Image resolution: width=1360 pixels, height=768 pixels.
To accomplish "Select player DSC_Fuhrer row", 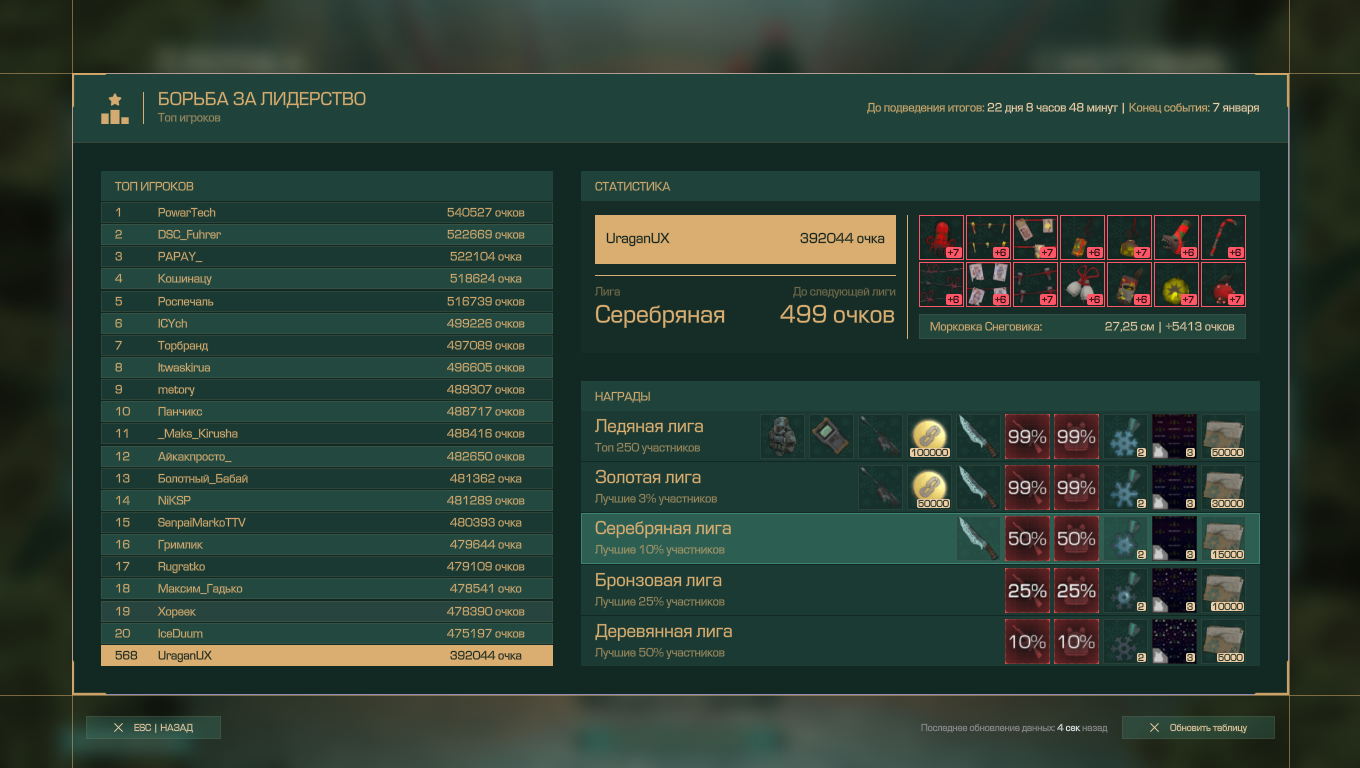I will point(327,234).
